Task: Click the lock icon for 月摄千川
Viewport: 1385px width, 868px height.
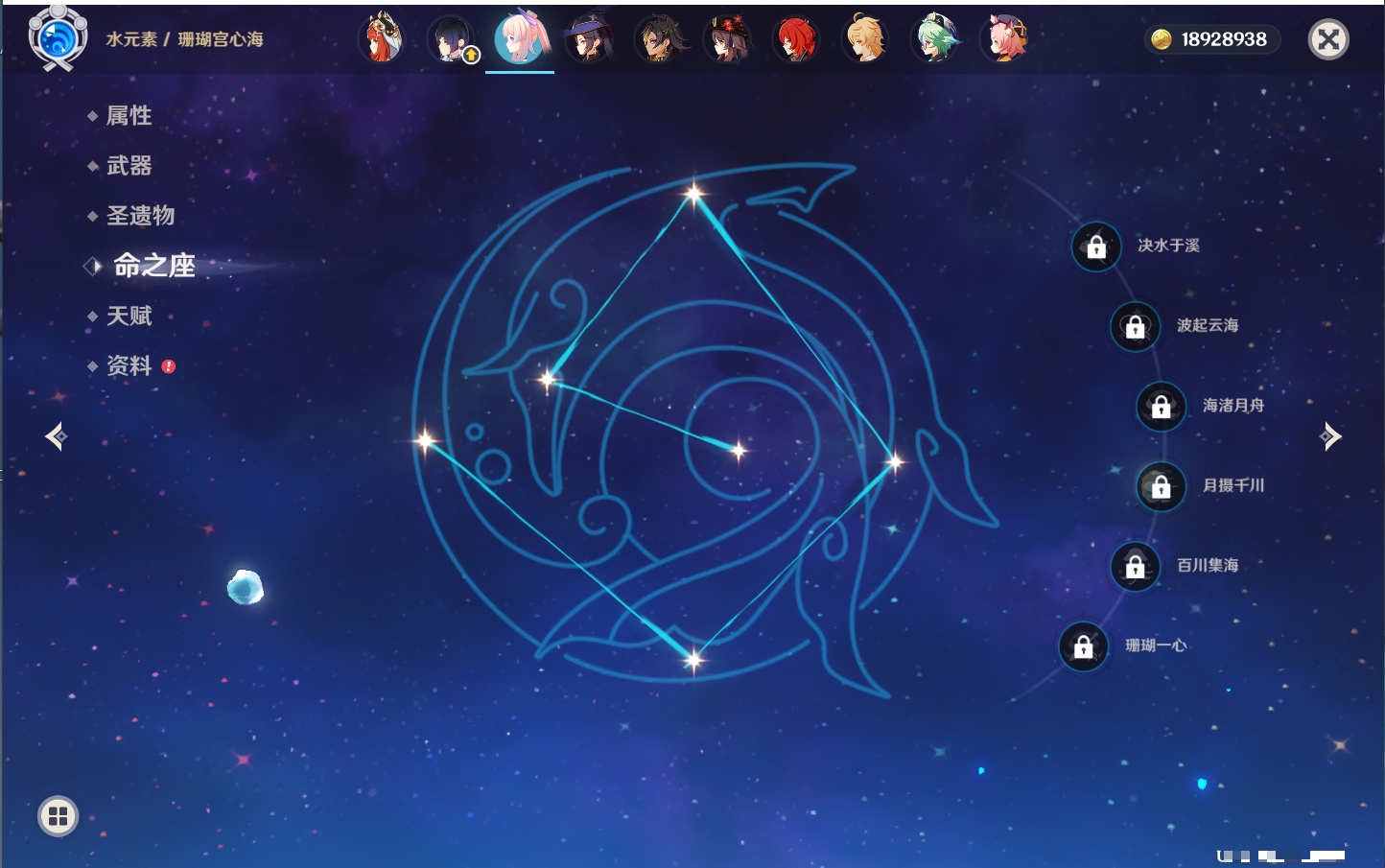Action: pos(1161,486)
